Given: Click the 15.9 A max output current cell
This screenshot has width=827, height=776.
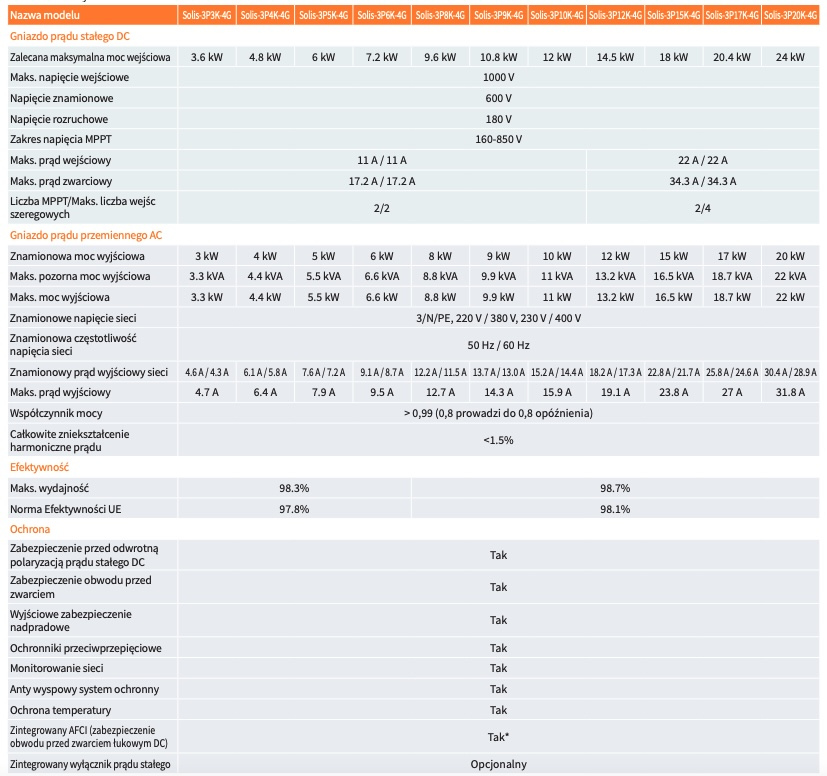Looking at the screenshot, I should click(x=557, y=392).
